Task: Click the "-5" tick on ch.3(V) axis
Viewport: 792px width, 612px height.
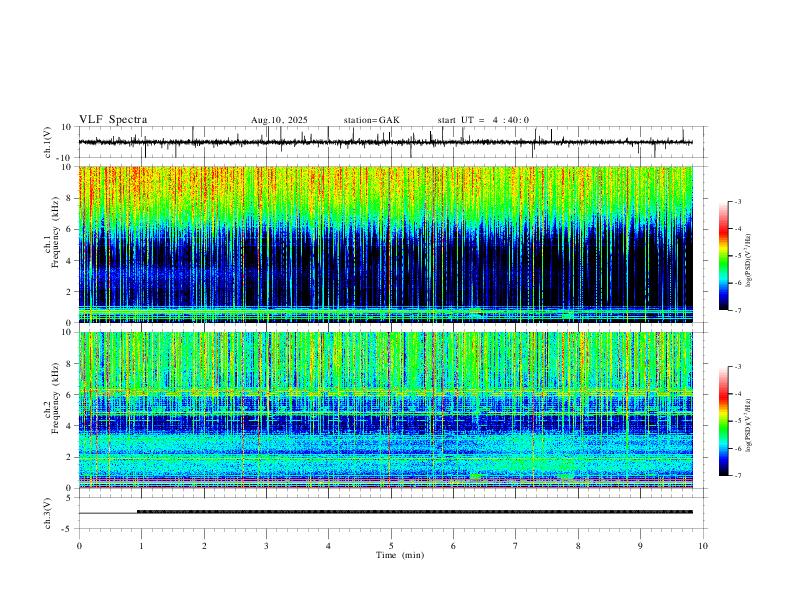Action: pos(68,529)
